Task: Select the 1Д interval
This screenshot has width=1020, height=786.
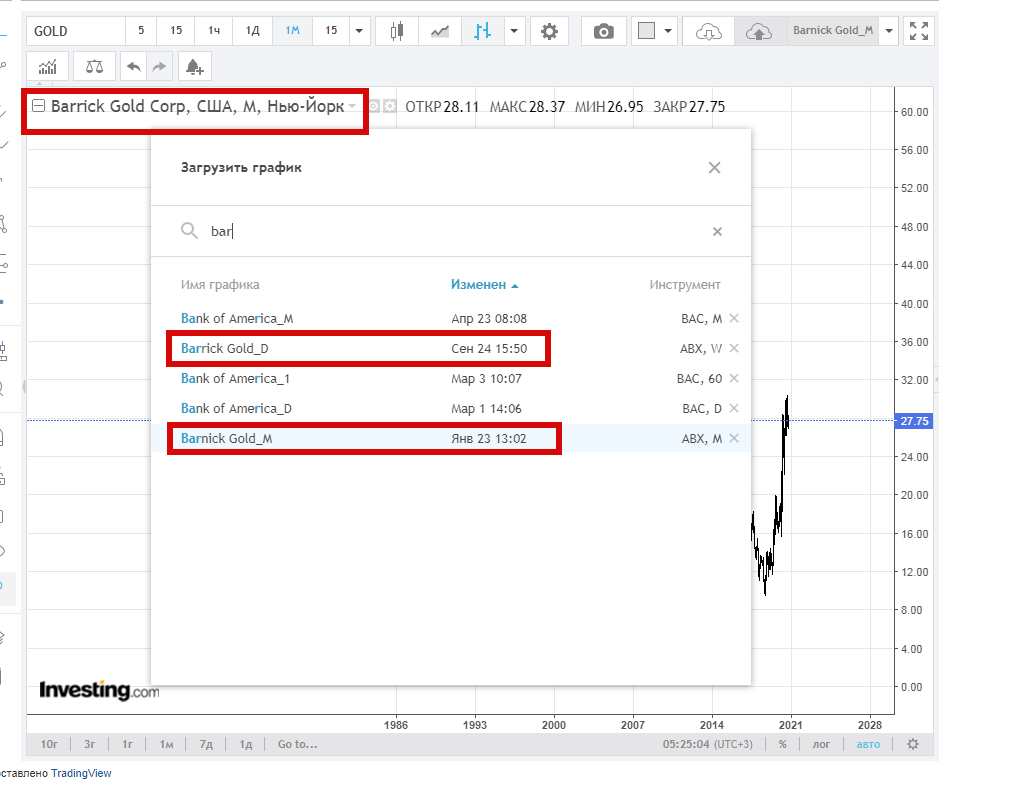Action: 252,31
